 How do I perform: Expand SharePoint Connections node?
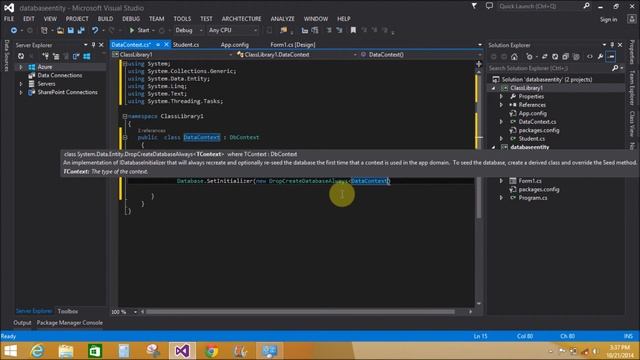tap(21, 92)
